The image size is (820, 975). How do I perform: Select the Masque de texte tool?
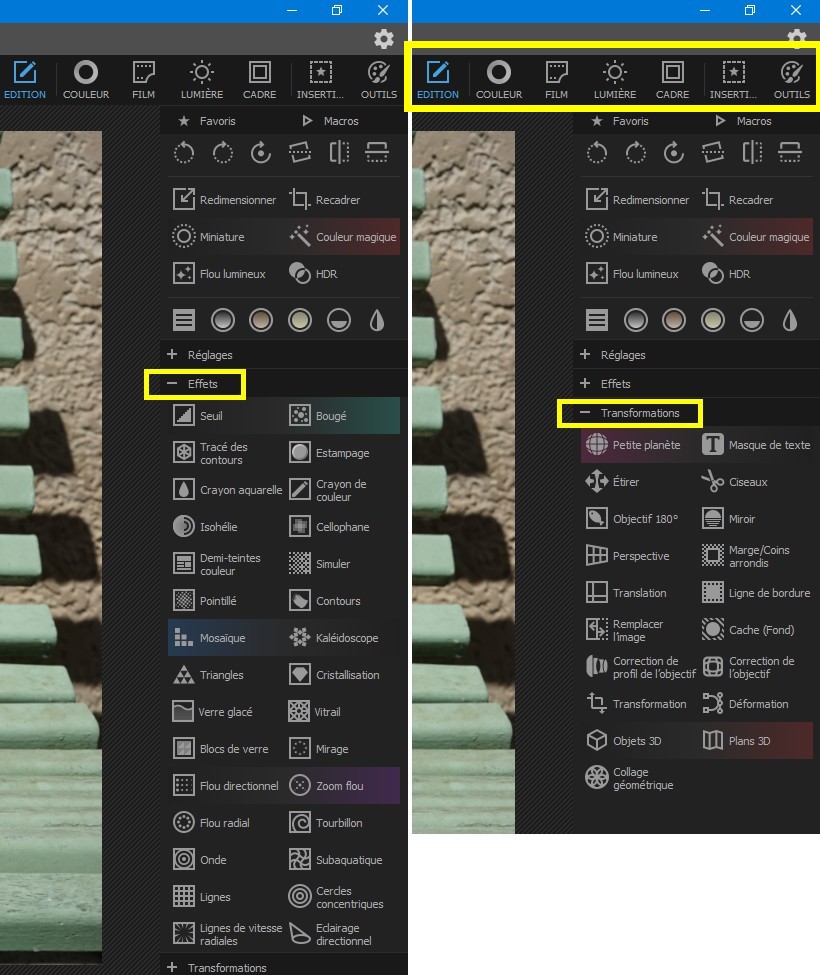(x=756, y=445)
